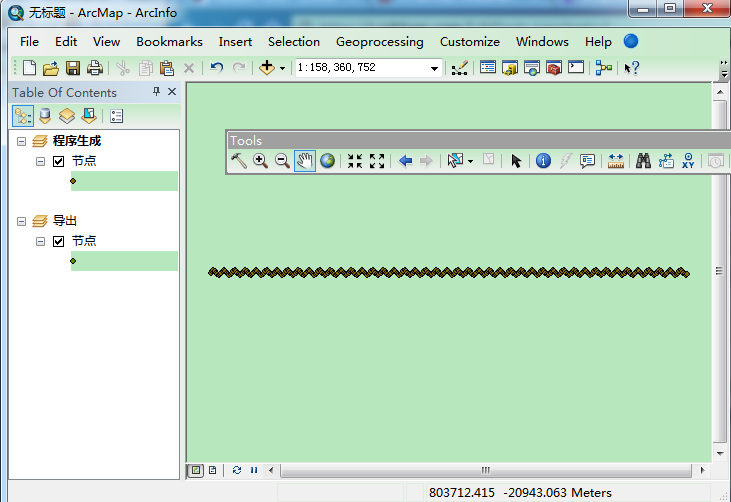Open the Catalog window icon

coord(510,68)
